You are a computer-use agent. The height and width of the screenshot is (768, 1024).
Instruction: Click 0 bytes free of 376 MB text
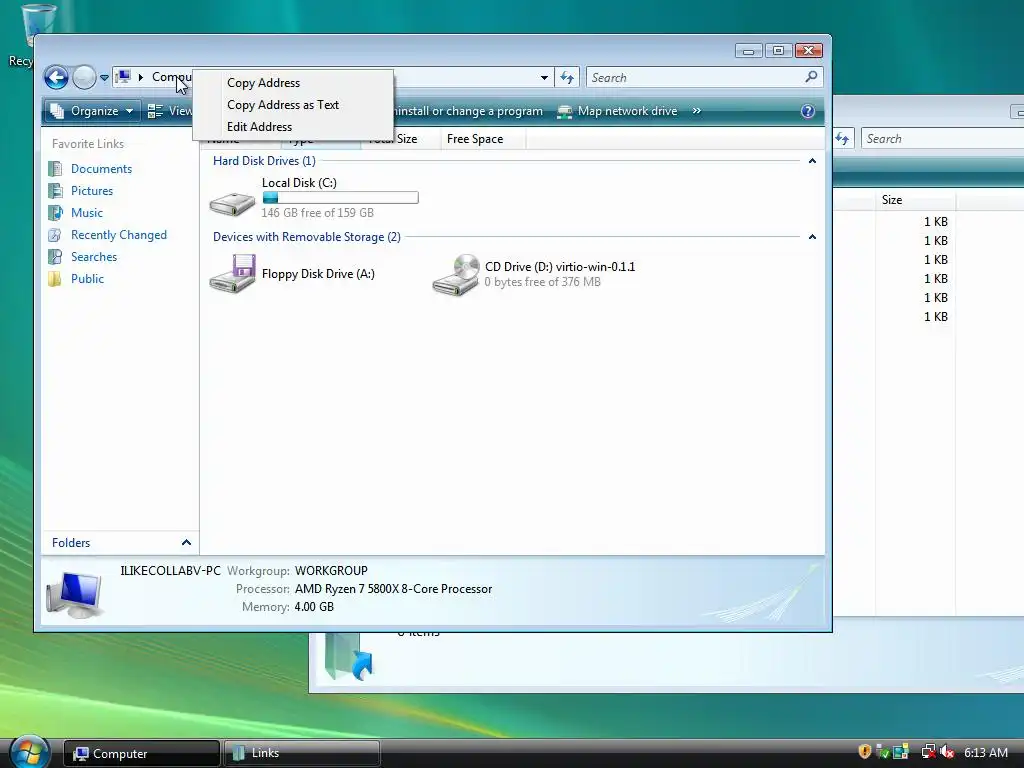click(542, 282)
